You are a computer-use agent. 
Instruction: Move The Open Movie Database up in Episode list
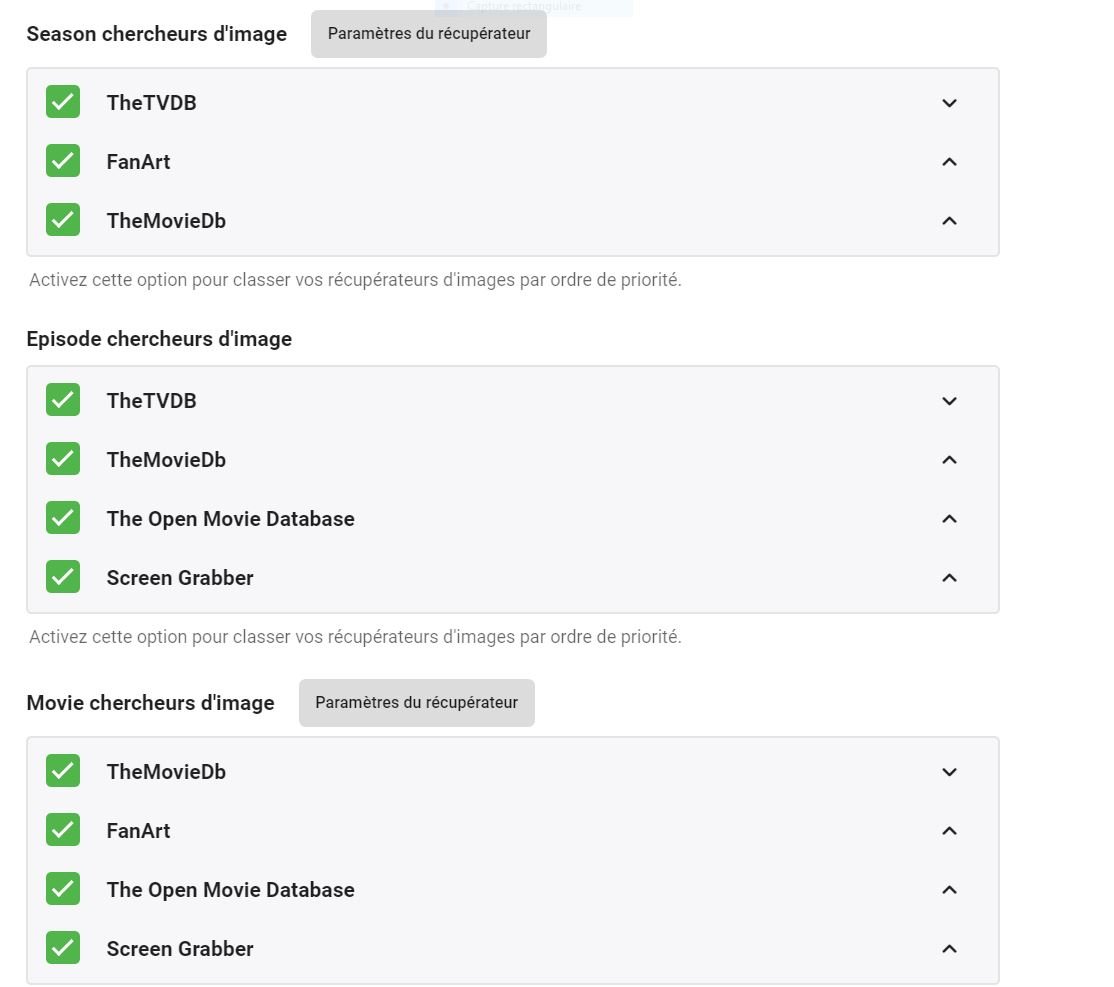click(x=949, y=519)
